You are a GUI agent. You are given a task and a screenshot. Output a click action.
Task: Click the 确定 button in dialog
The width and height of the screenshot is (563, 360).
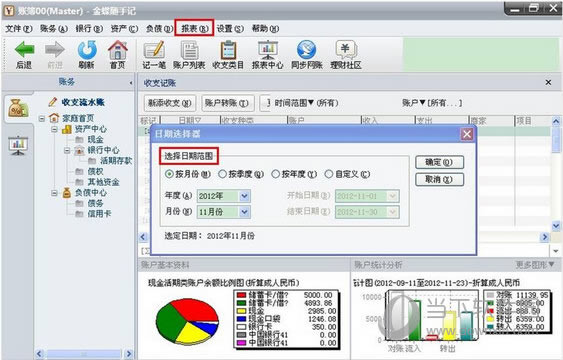pyautogui.click(x=439, y=162)
